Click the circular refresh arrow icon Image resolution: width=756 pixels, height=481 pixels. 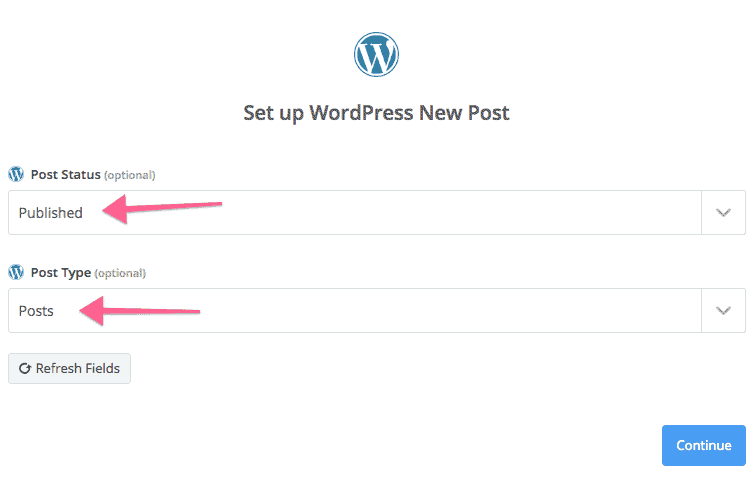pos(25,369)
